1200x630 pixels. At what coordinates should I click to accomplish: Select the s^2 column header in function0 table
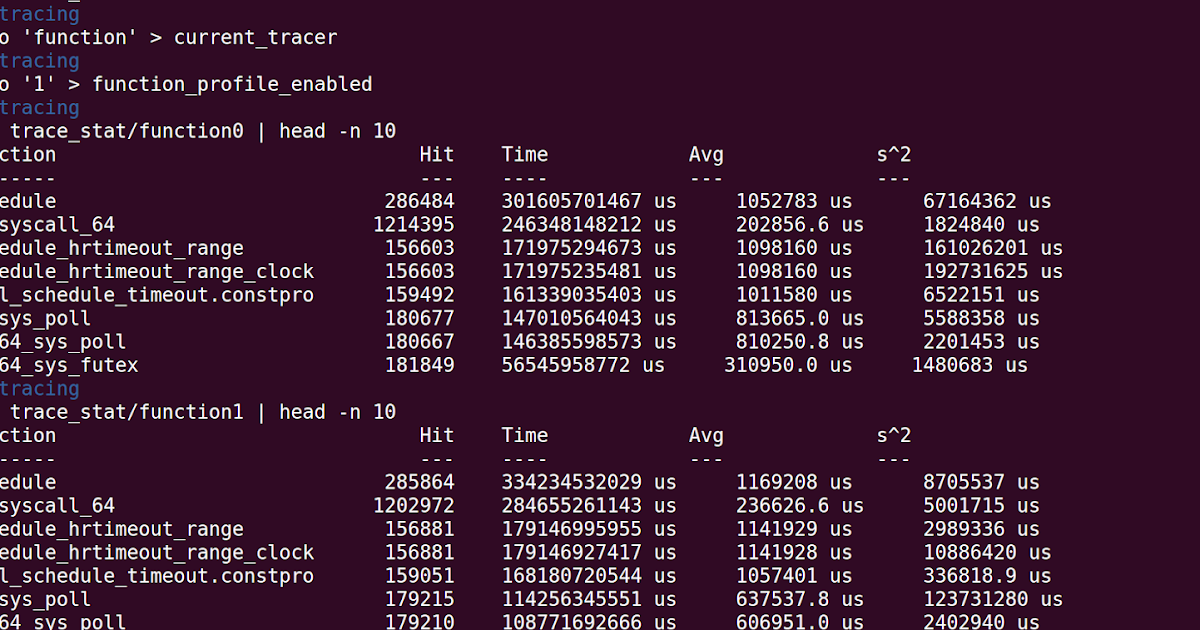point(893,154)
